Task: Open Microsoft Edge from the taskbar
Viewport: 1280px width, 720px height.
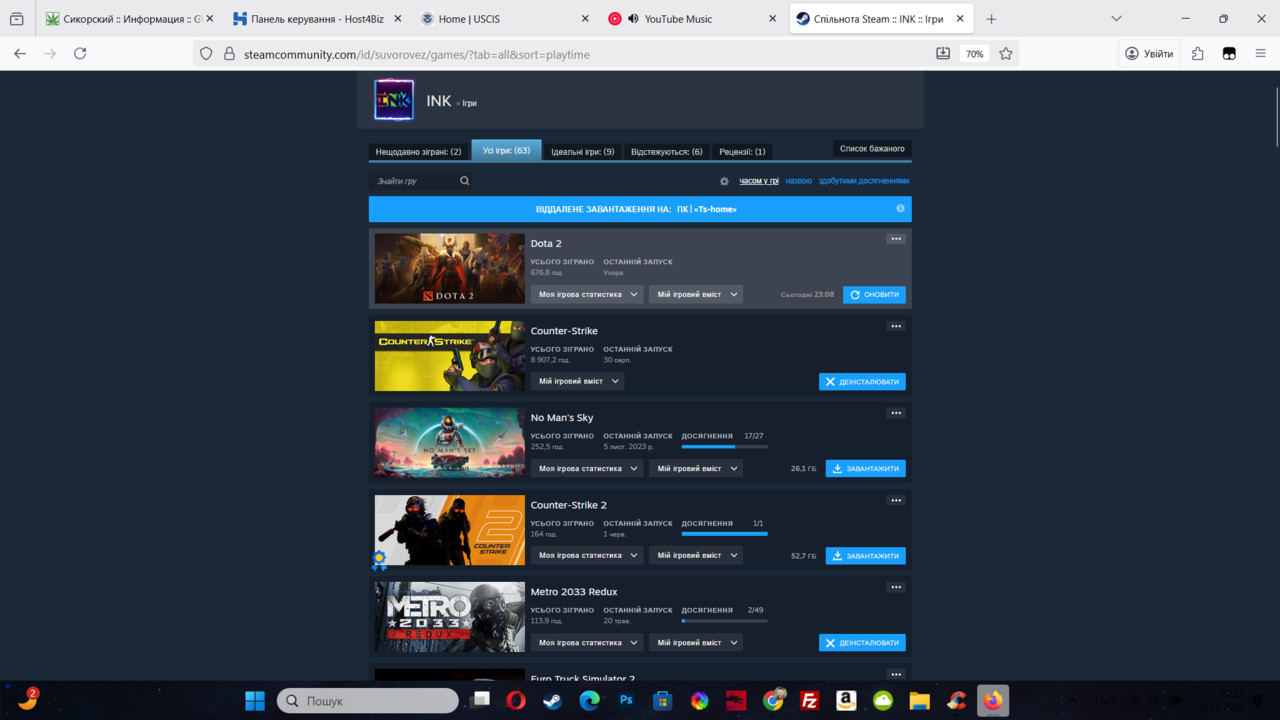Action: click(589, 701)
